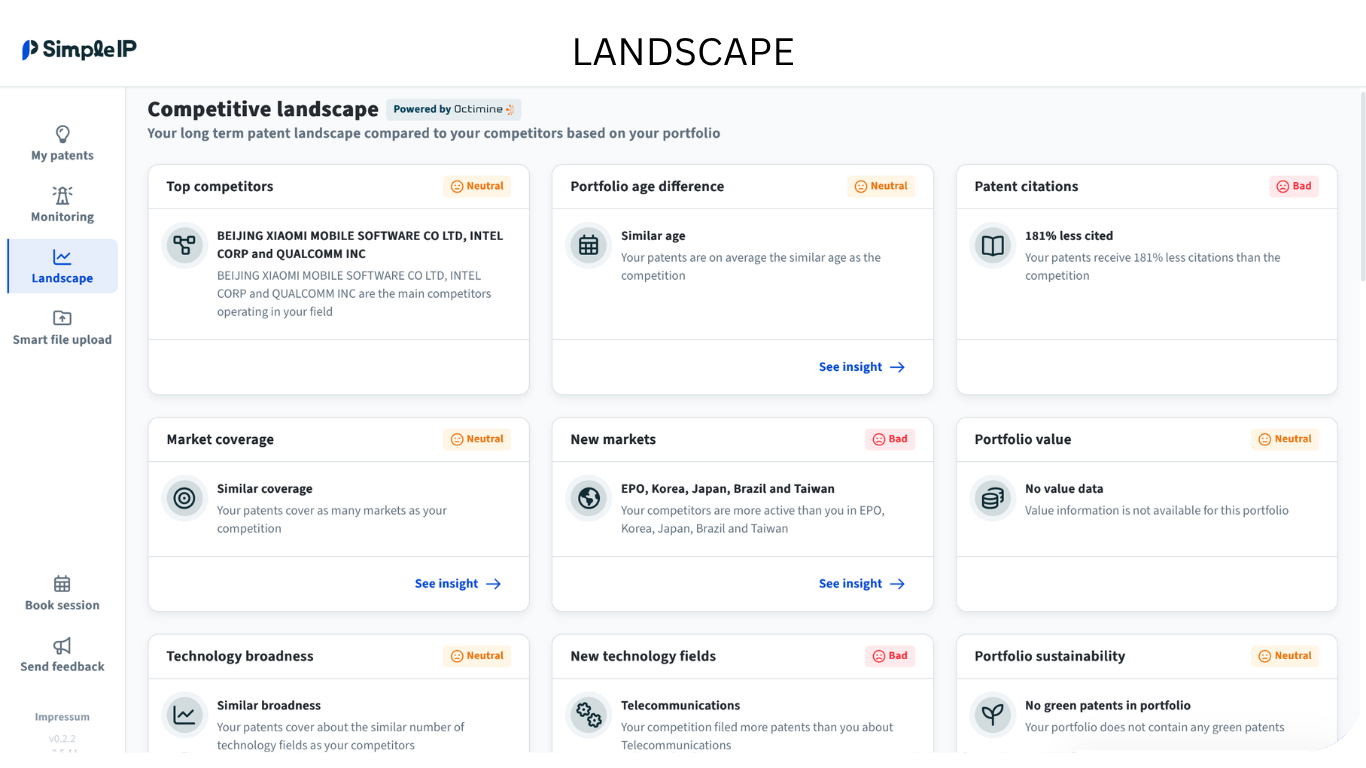Click the New technology fields title
The width and height of the screenshot is (1366, 768).
[643, 656]
